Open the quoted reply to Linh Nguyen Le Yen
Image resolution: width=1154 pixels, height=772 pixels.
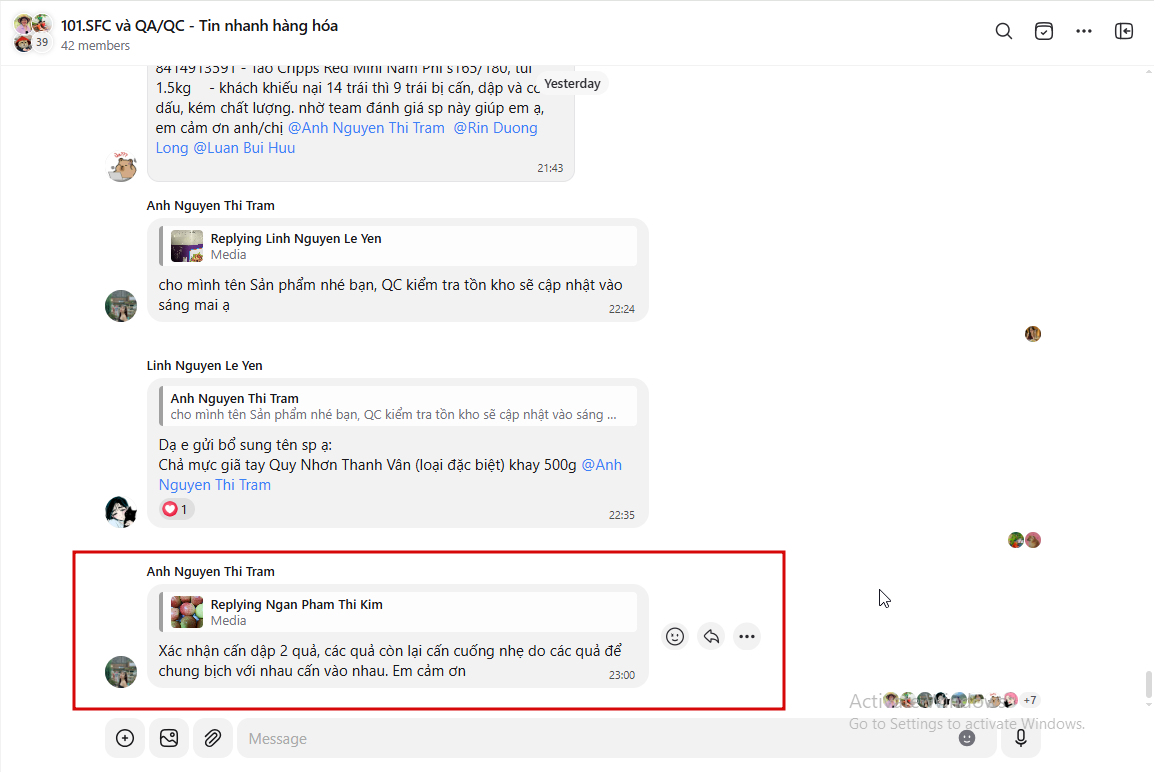tap(398, 246)
